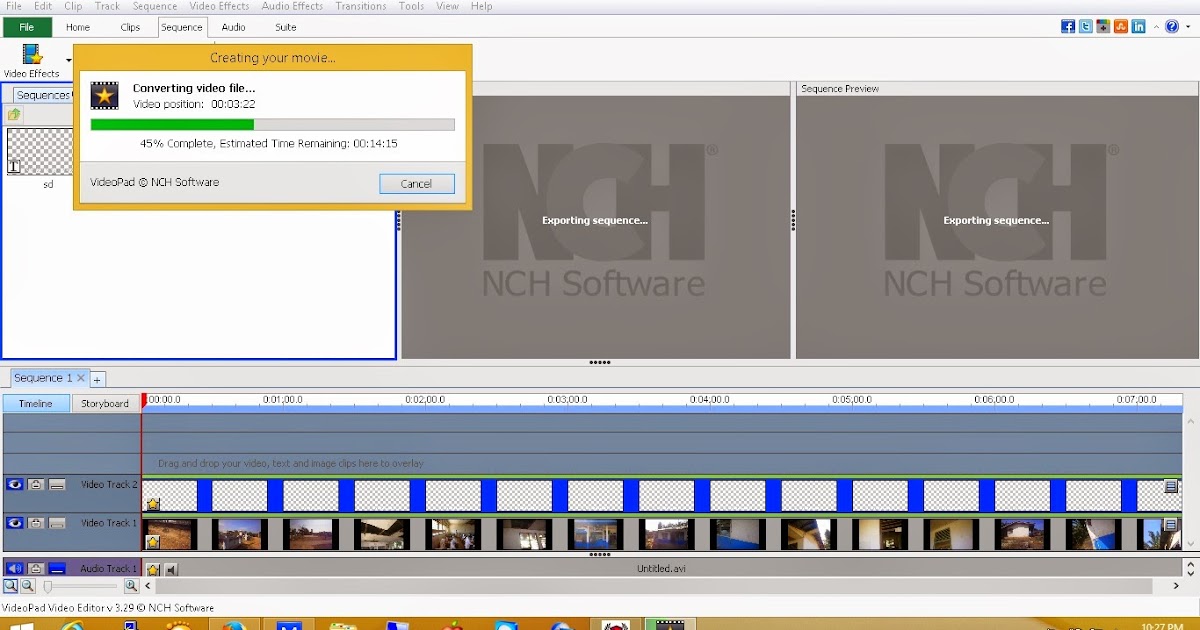
Task: Open the Video Track 2 options menu icon
Action: coord(1171,486)
